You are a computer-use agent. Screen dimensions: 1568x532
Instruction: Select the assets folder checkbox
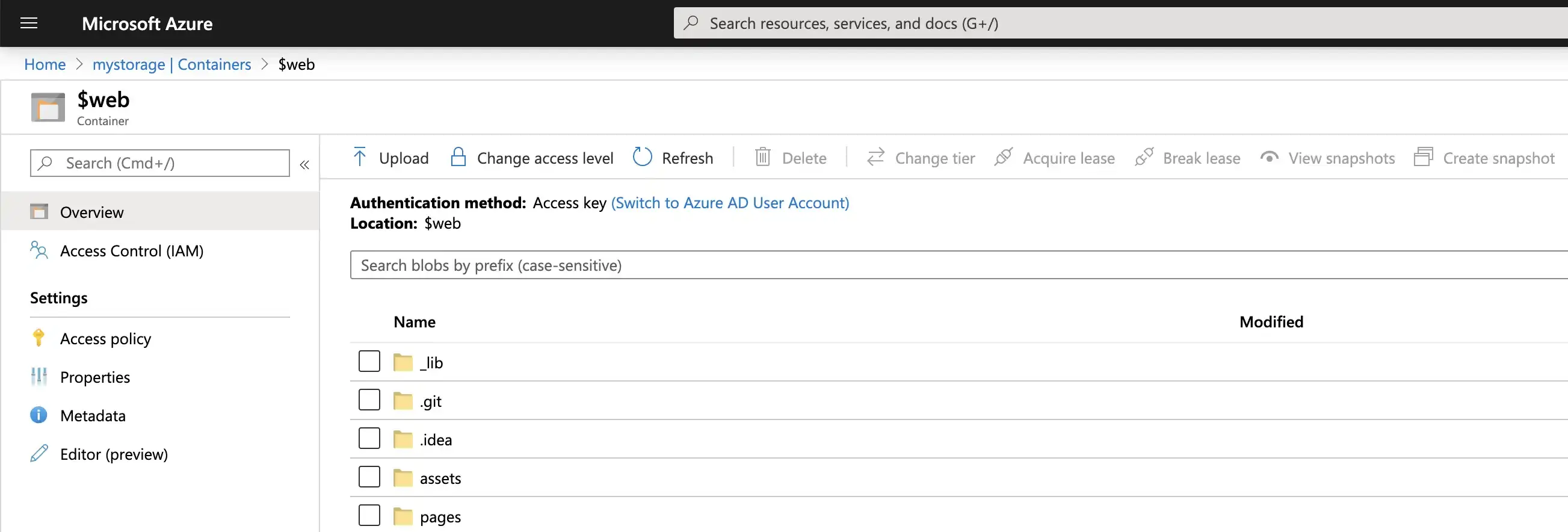[369, 477]
